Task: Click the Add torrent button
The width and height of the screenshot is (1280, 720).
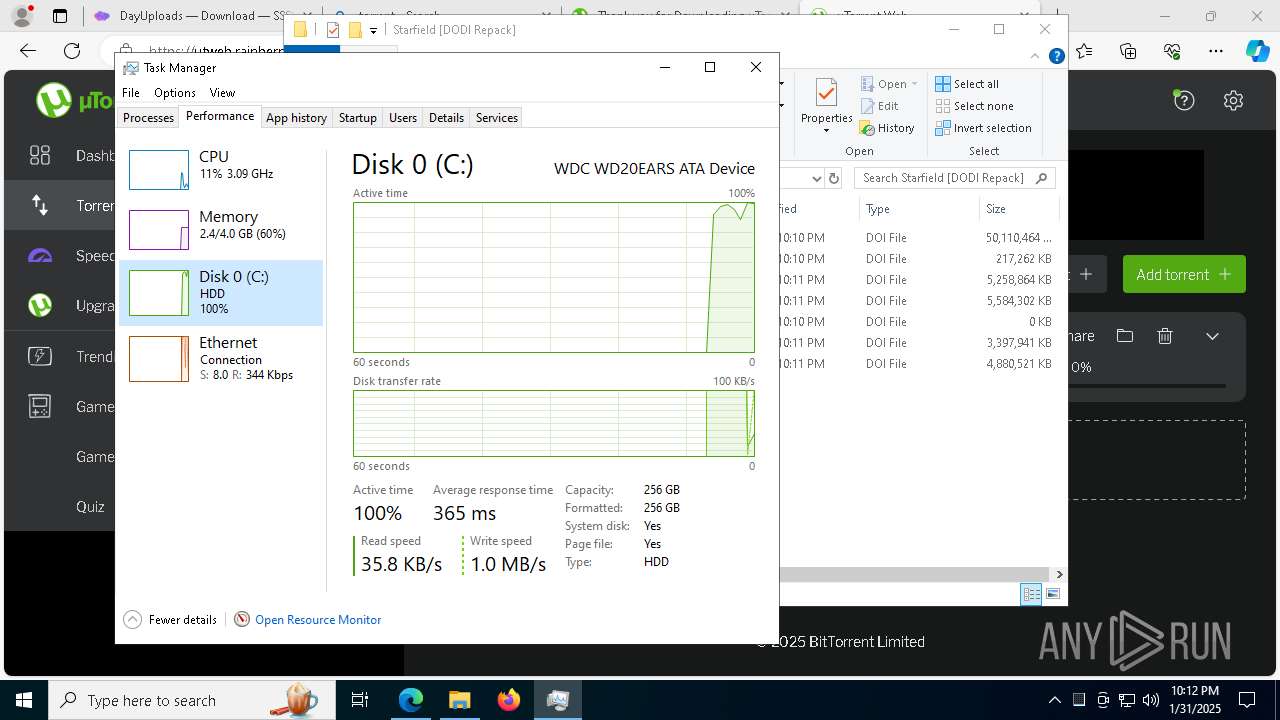Action: 1184,274
